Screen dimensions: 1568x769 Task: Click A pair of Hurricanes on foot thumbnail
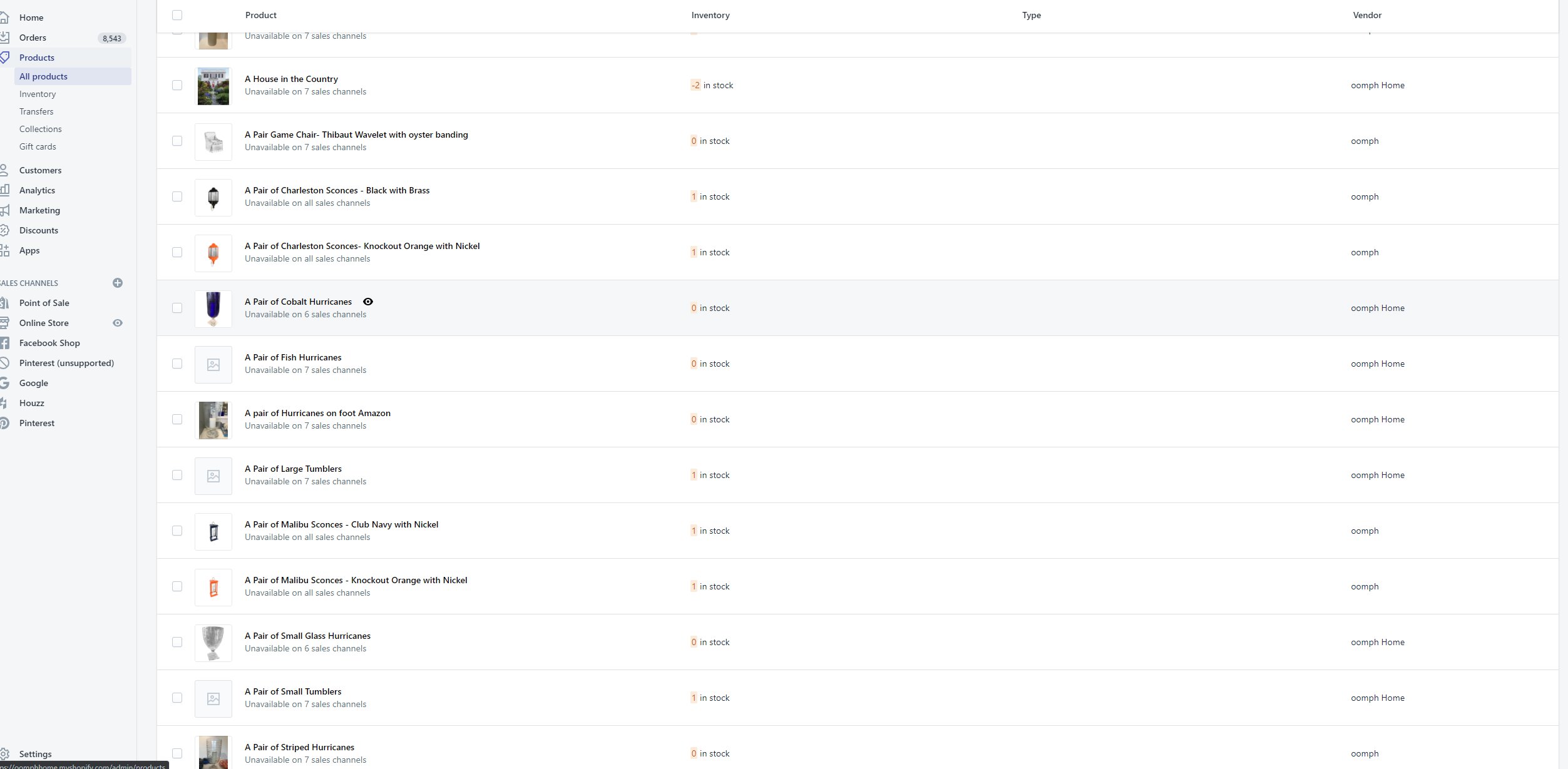click(213, 420)
